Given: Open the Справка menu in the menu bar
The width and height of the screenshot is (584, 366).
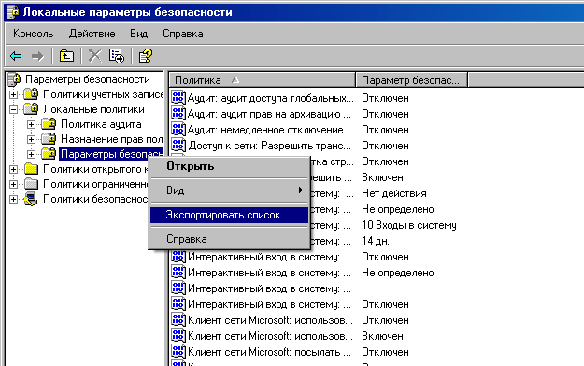Looking at the screenshot, I should click(x=182, y=34).
